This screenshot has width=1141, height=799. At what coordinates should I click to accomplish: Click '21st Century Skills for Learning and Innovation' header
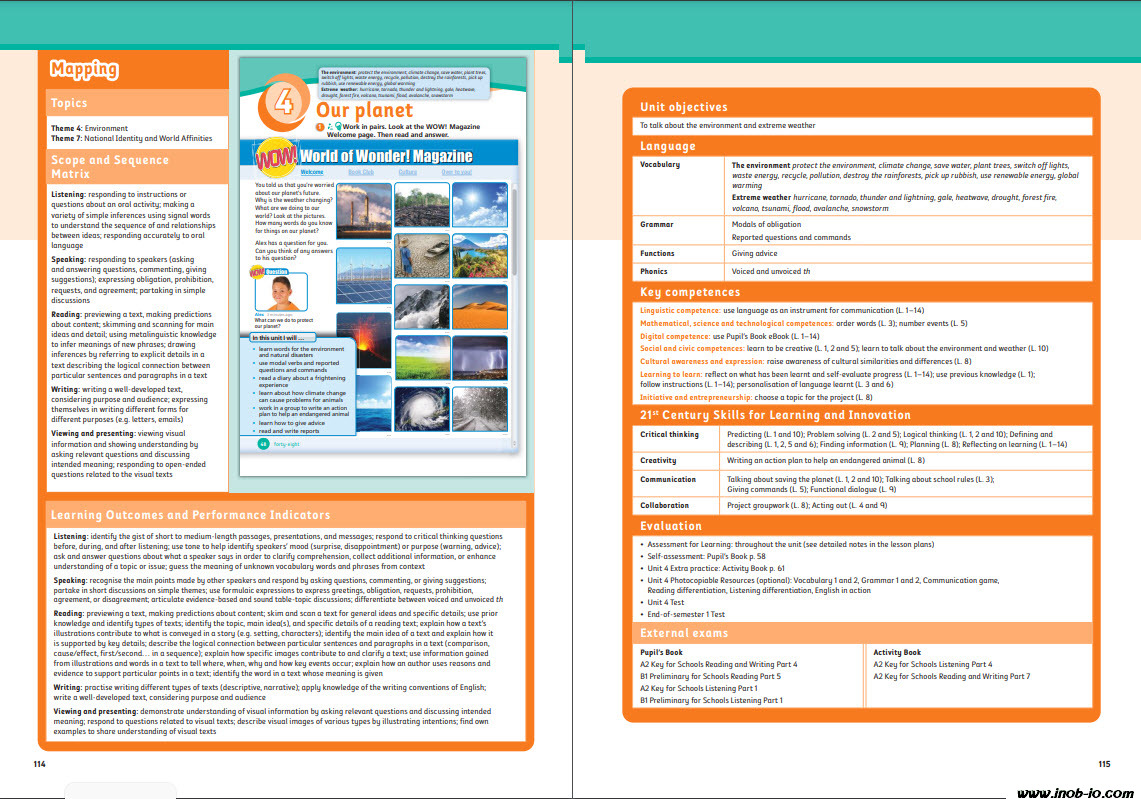(x=775, y=415)
